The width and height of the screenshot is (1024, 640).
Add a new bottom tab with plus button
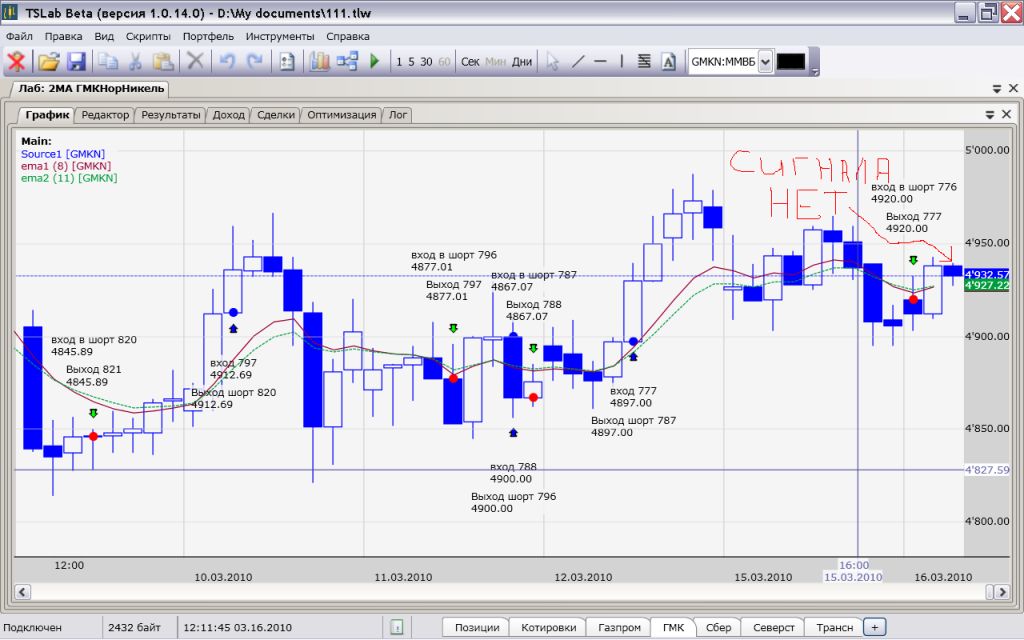click(874, 628)
